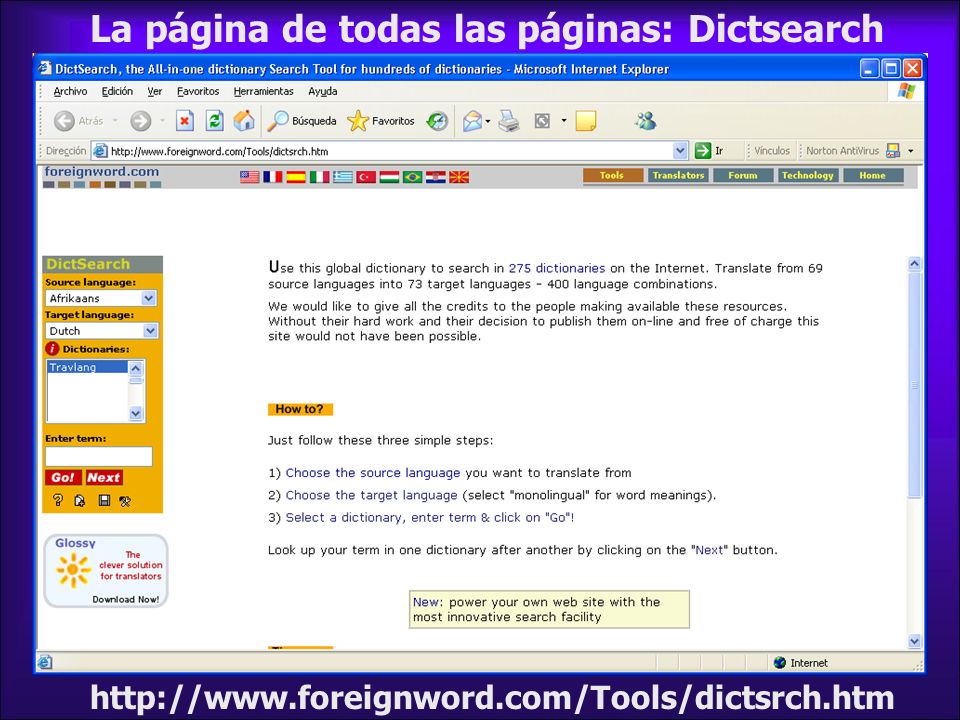This screenshot has width=960, height=720.
Task: Open the Edición menu
Action: (x=117, y=91)
